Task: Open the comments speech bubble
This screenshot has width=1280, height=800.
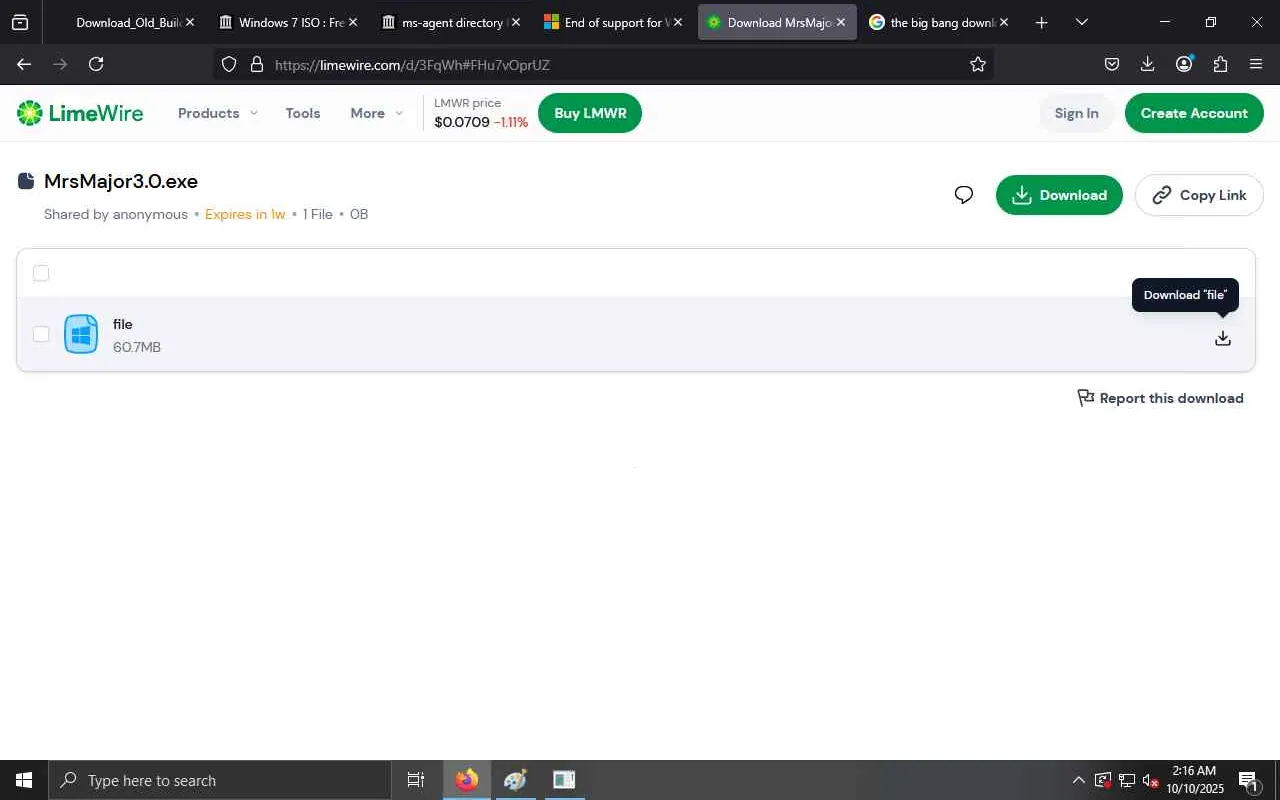Action: click(x=964, y=195)
